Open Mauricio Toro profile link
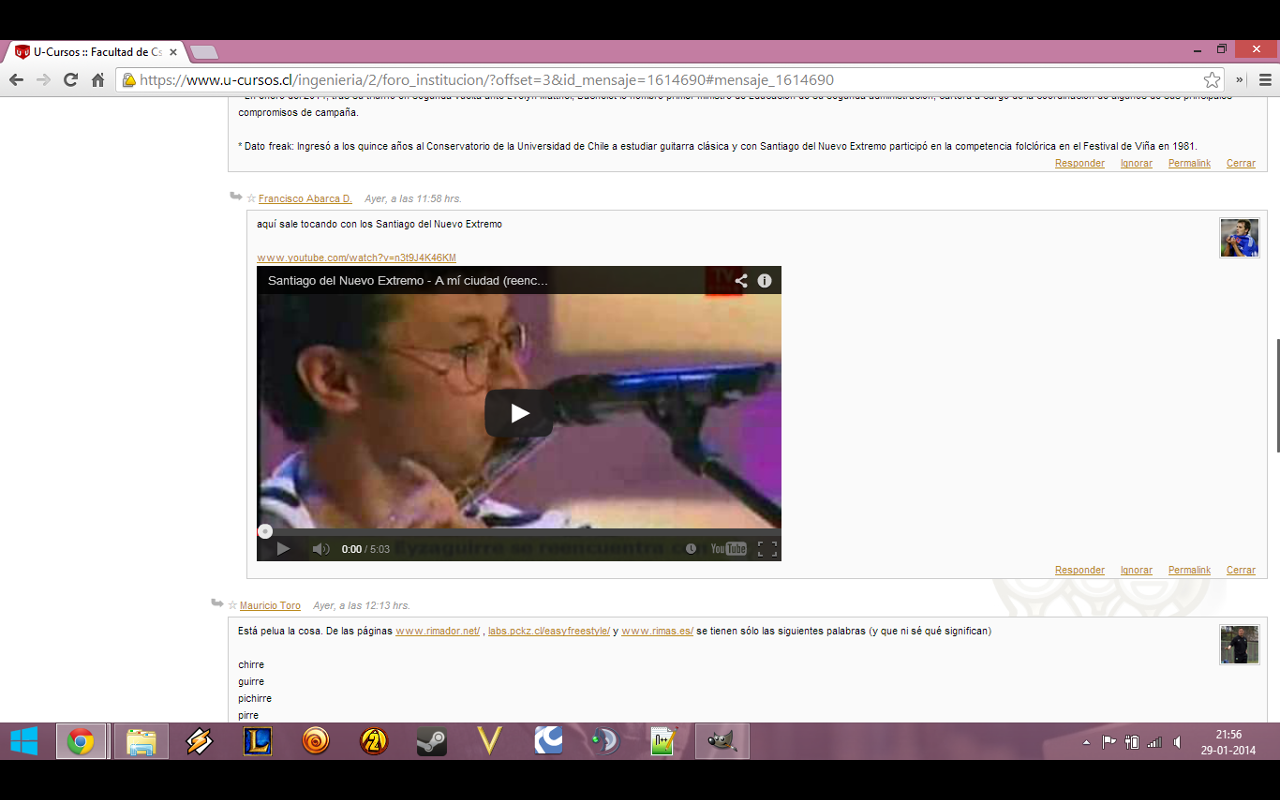 270,606
